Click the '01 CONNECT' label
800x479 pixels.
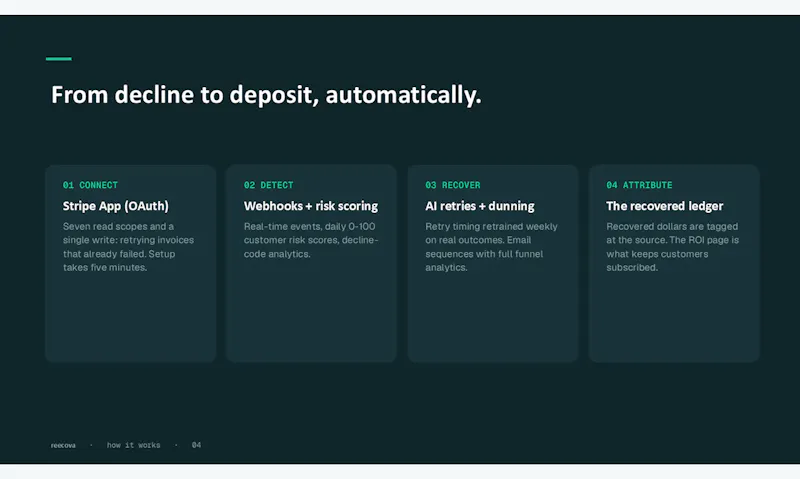click(90, 185)
